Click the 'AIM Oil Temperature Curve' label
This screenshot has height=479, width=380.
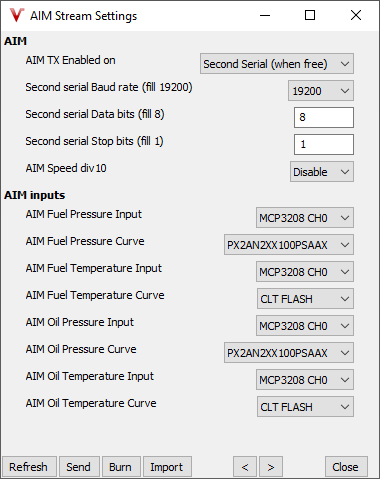coord(91,403)
